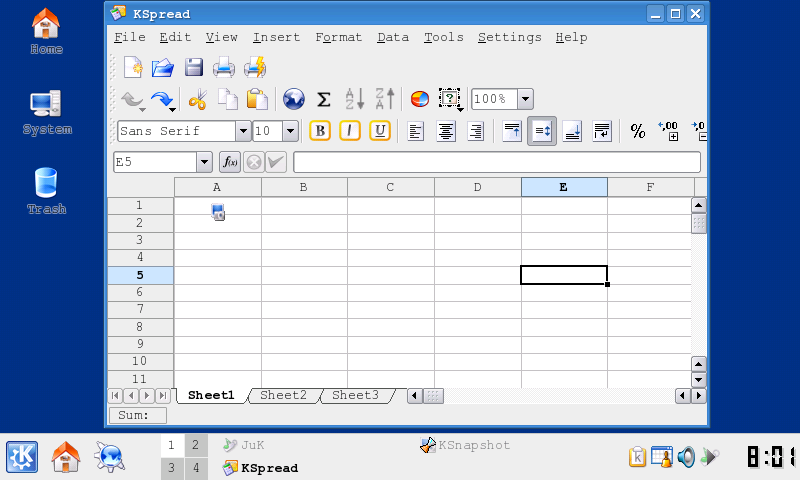Click the Print printer icon

223,67
